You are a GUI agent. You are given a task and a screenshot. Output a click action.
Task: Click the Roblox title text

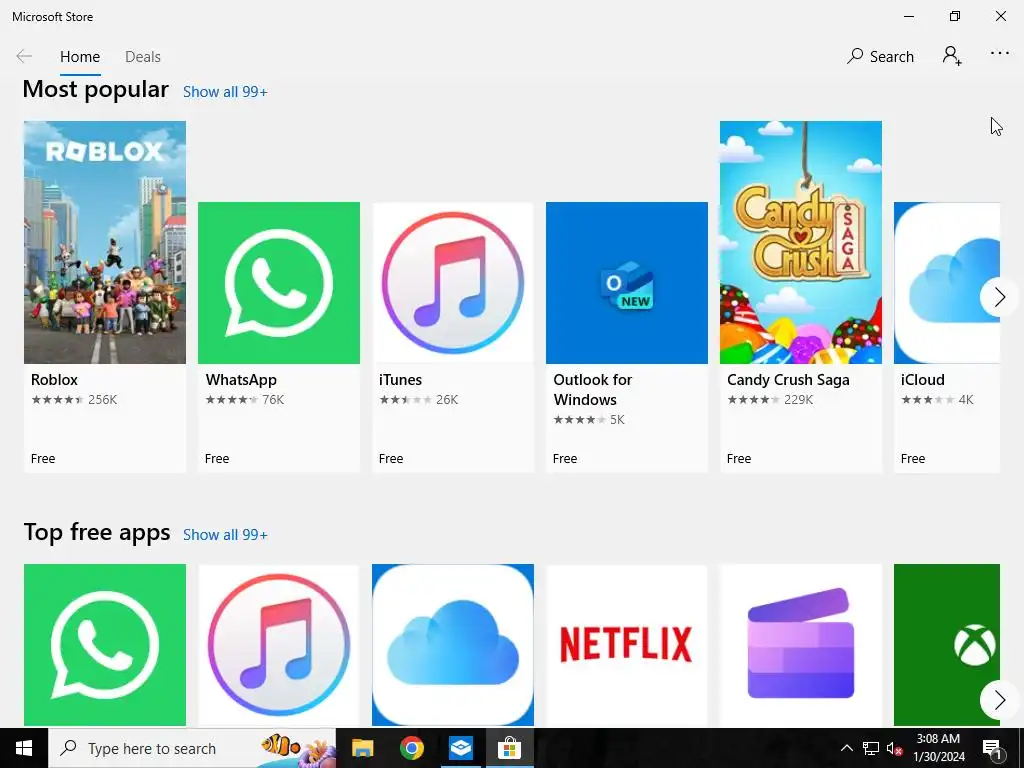(x=54, y=379)
